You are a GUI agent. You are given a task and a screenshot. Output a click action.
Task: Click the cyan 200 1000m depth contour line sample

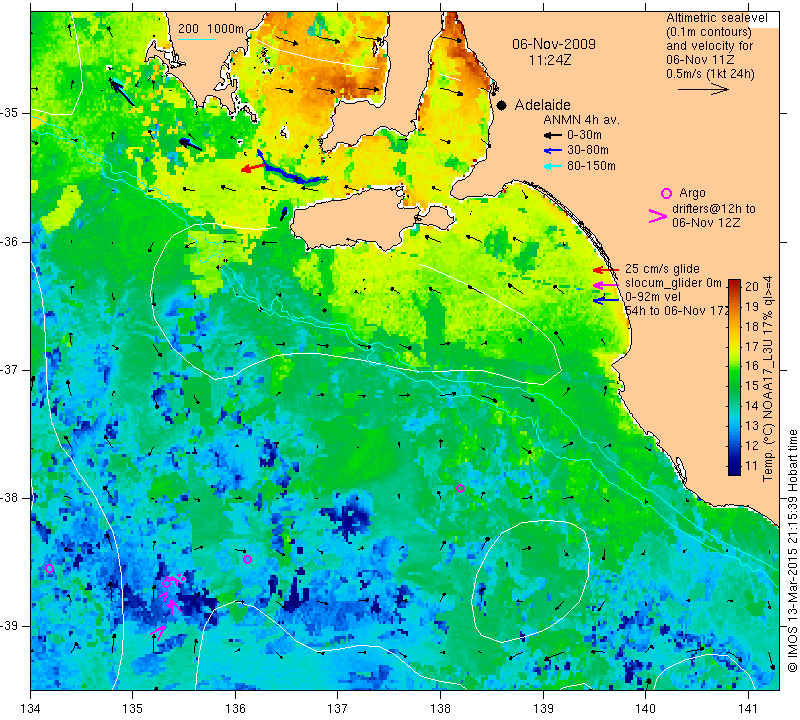(197, 40)
